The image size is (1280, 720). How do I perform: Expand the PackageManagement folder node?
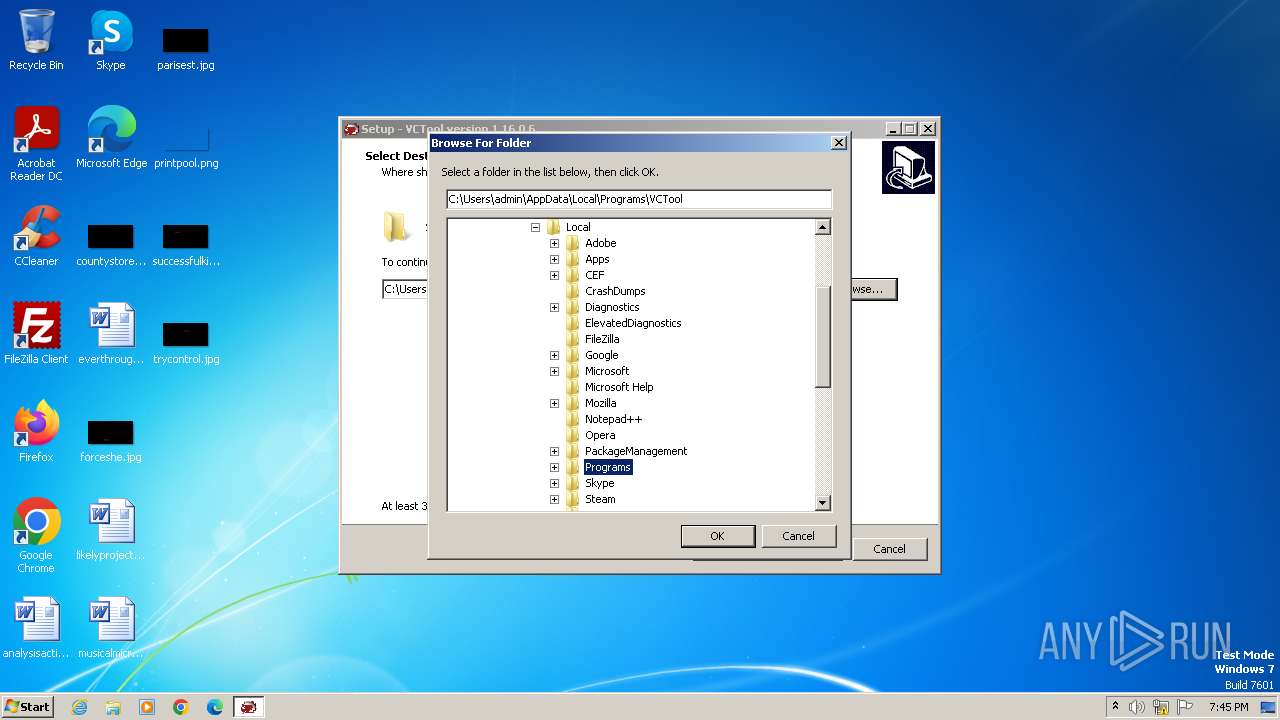(554, 451)
